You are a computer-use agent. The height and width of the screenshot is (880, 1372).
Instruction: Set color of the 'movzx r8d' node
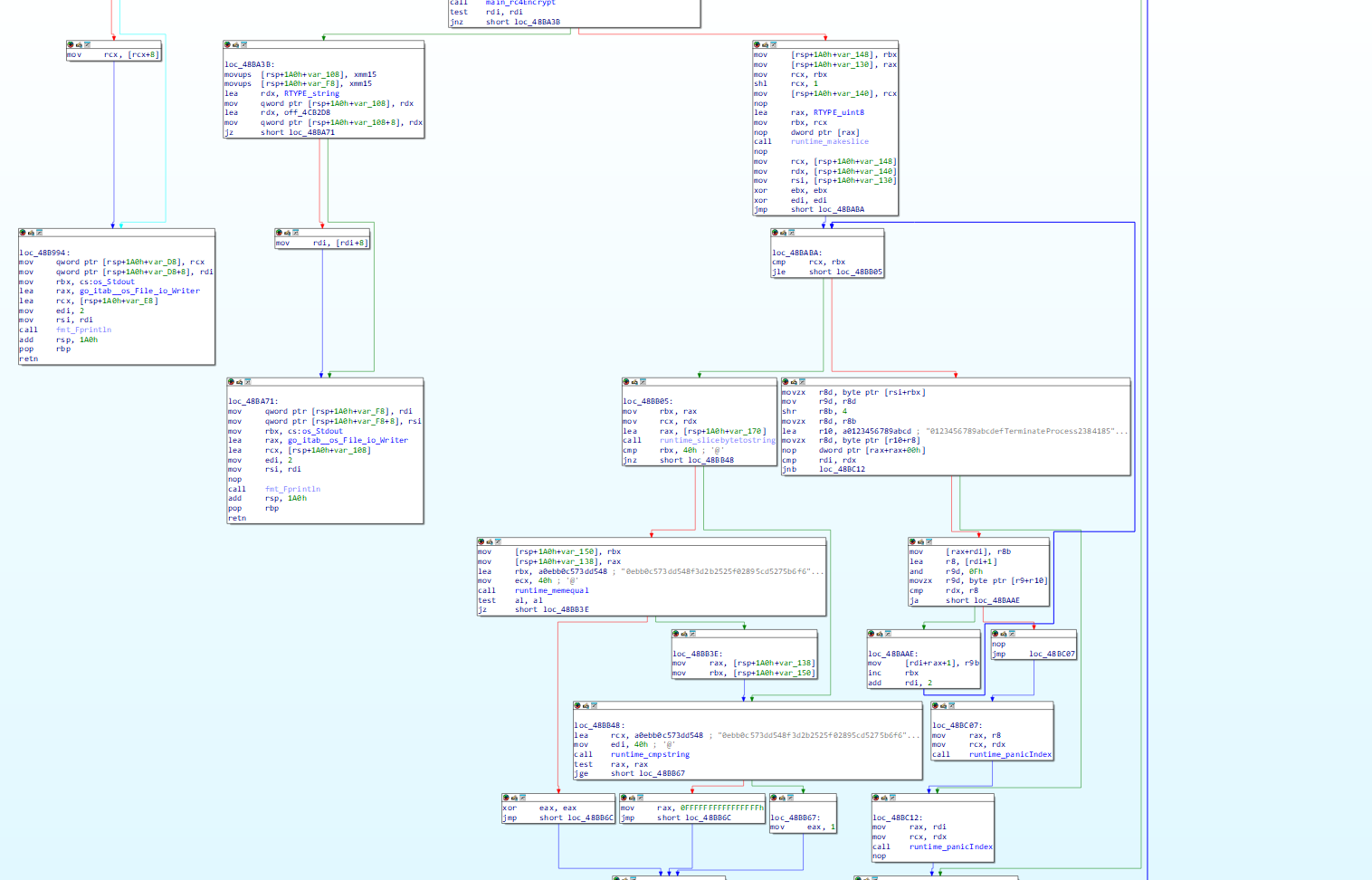tap(786, 382)
